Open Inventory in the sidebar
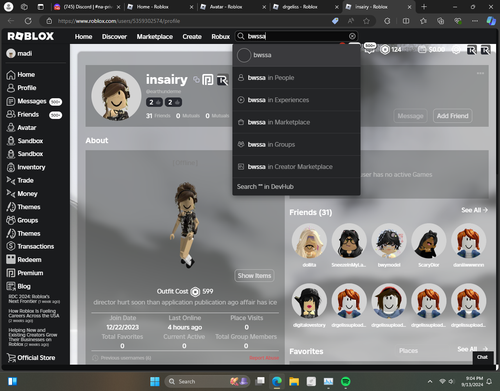Screen dimensions: 500x391 pyautogui.click(x=26, y=167)
